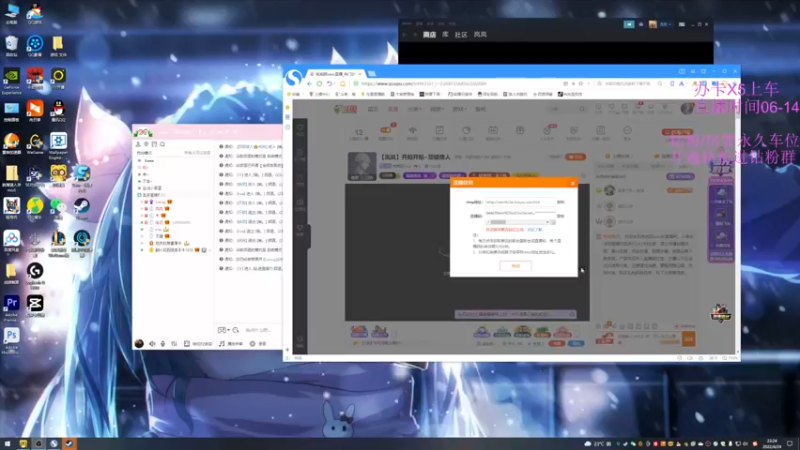
Task: Open the Store tab in the Steam window
Action: (430, 35)
